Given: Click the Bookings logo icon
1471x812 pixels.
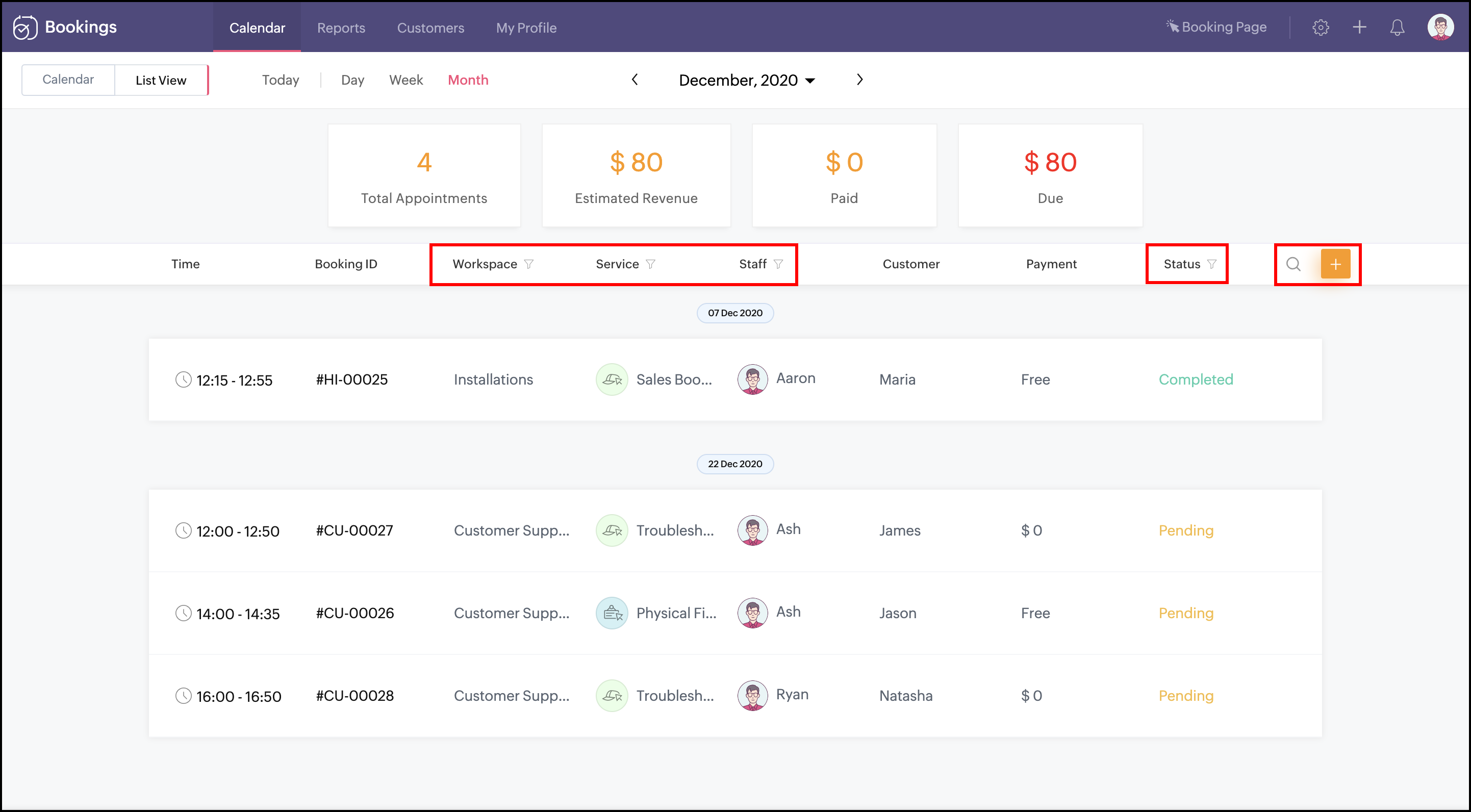Looking at the screenshot, I should point(25,28).
